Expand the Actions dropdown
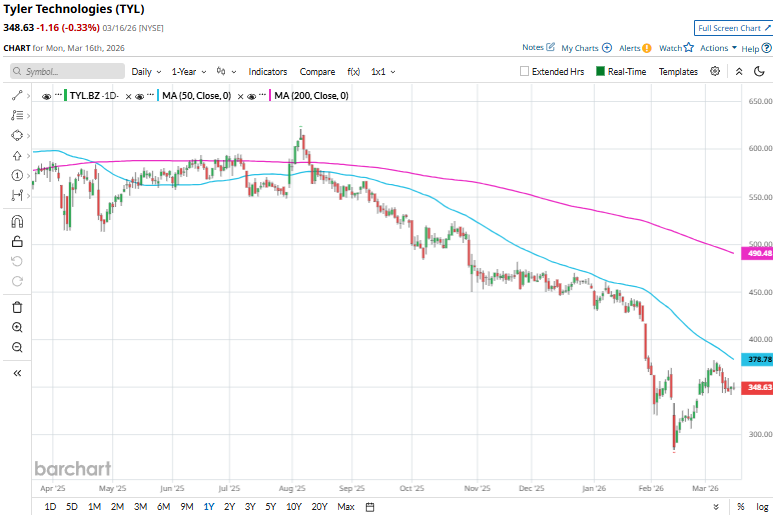Viewport: 773px width, 515px height. coord(718,48)
